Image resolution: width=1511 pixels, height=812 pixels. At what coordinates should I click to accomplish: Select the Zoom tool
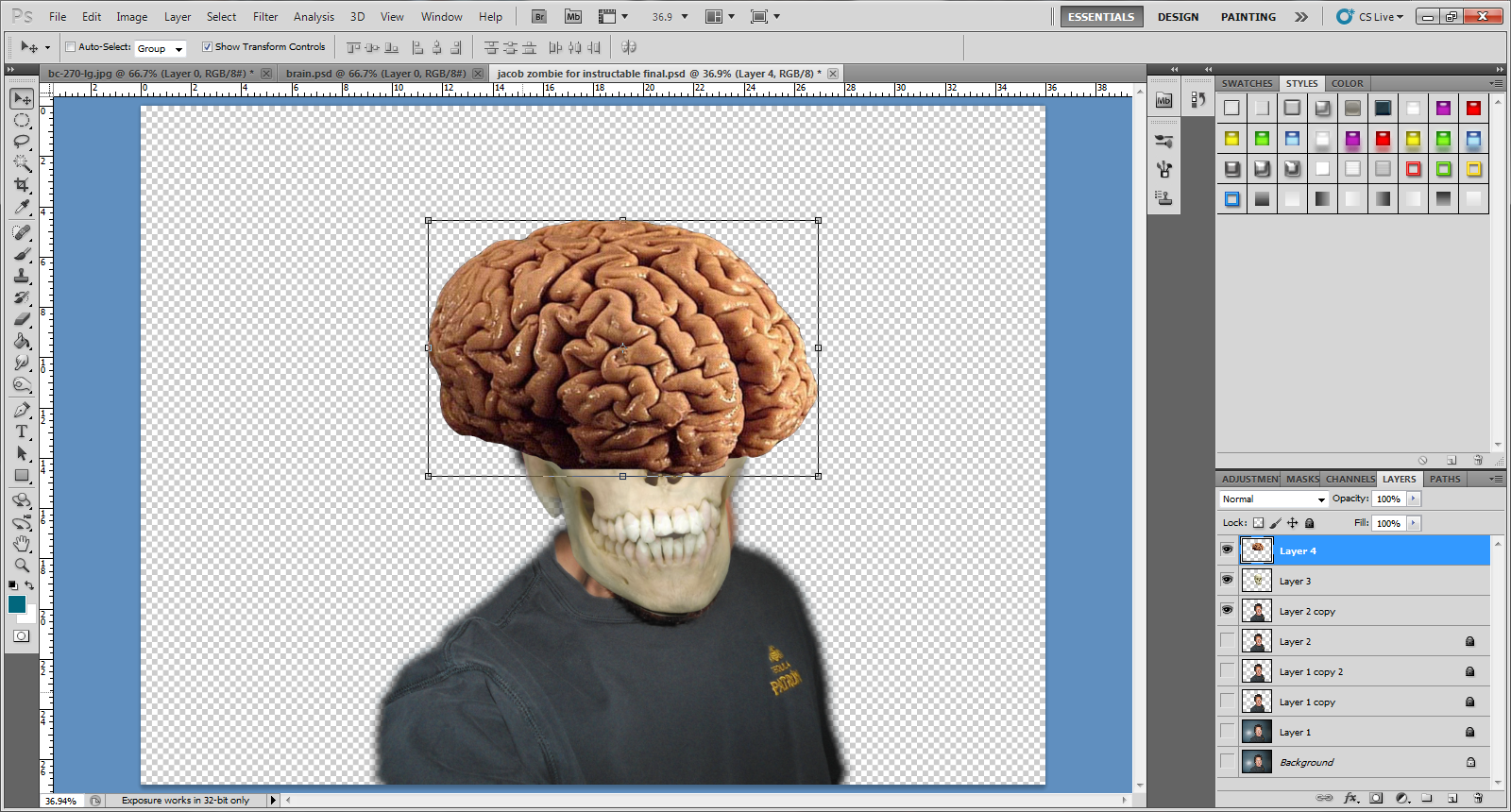click(23, 566)
